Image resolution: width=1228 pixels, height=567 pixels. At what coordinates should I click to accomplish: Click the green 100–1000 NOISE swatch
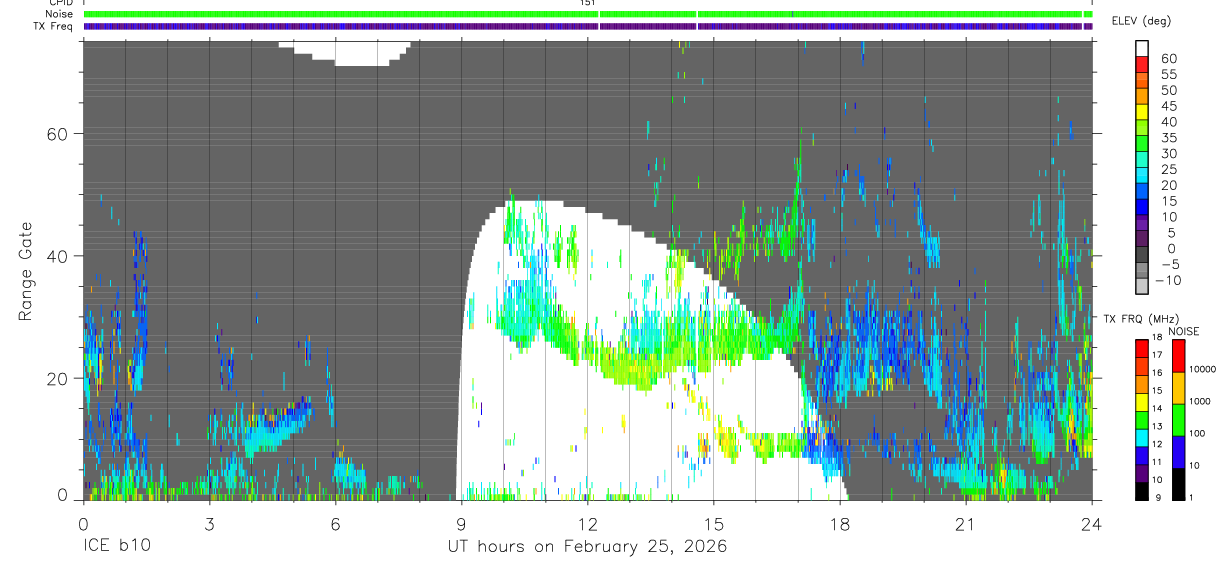pyautogui.click(x=1178, y=420)
